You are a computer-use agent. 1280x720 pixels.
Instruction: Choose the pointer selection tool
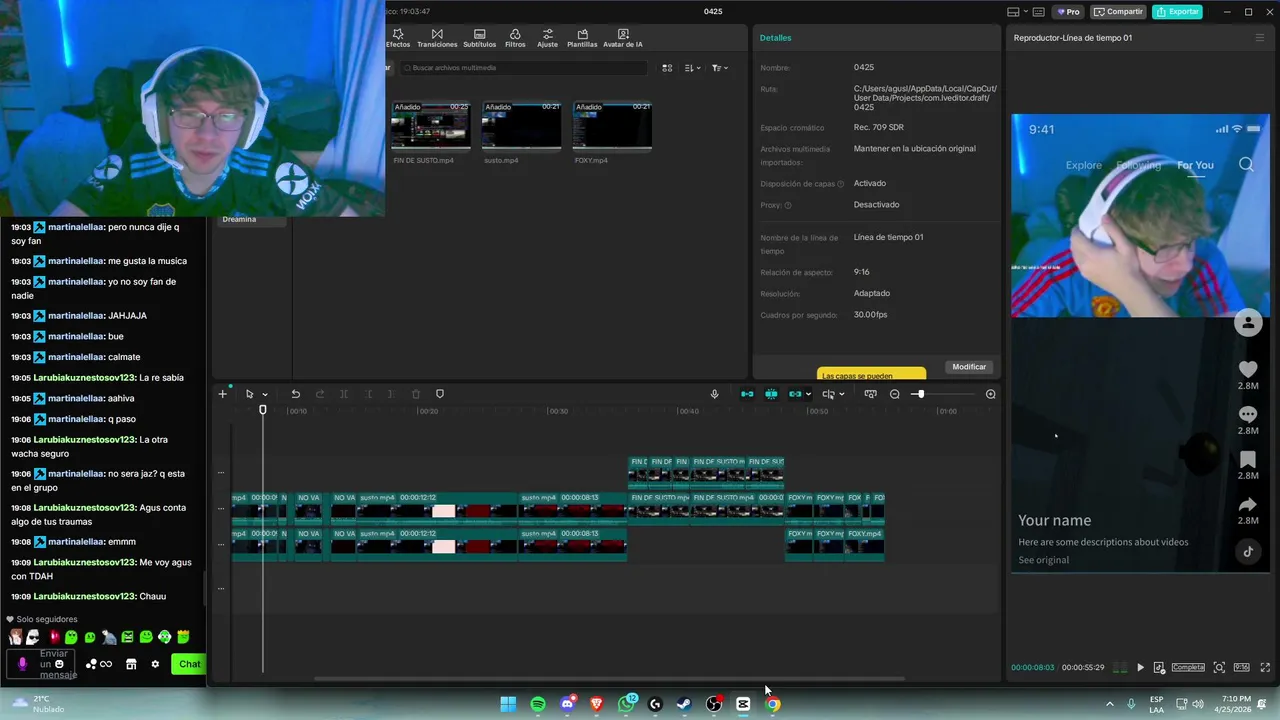click(250, 394)
